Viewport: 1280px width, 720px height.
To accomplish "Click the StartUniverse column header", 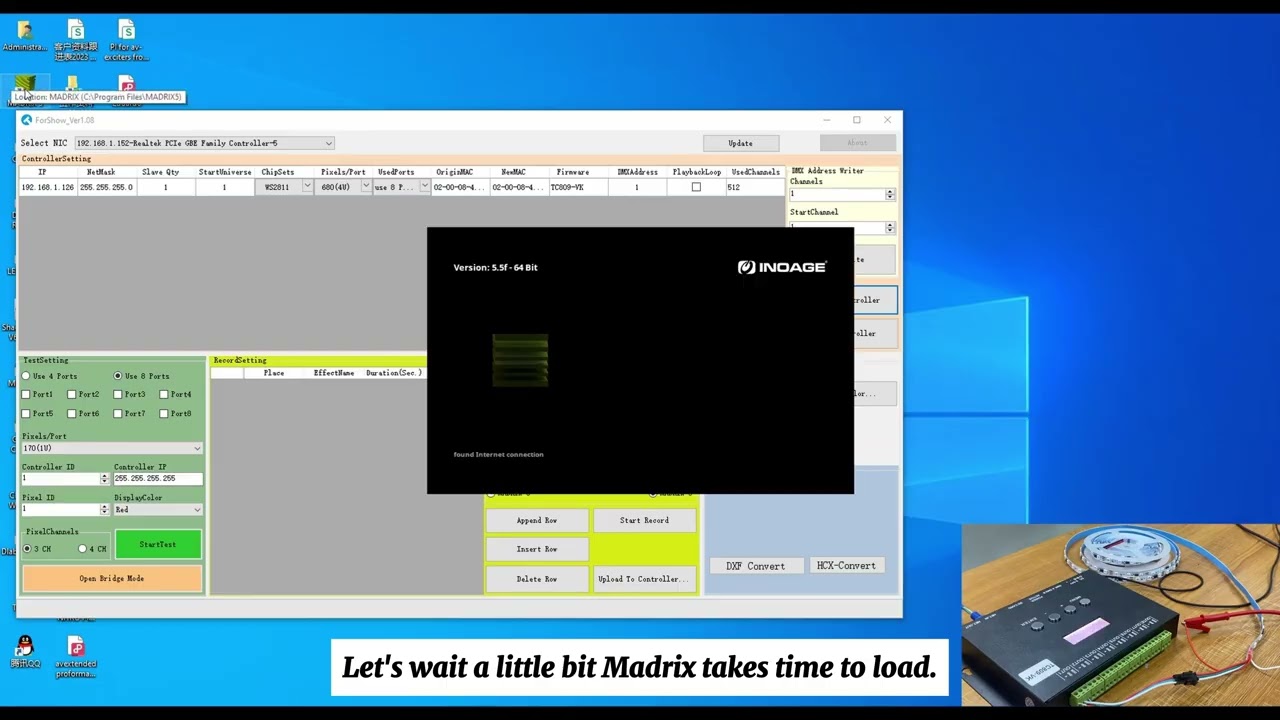I will coord(224,172).
